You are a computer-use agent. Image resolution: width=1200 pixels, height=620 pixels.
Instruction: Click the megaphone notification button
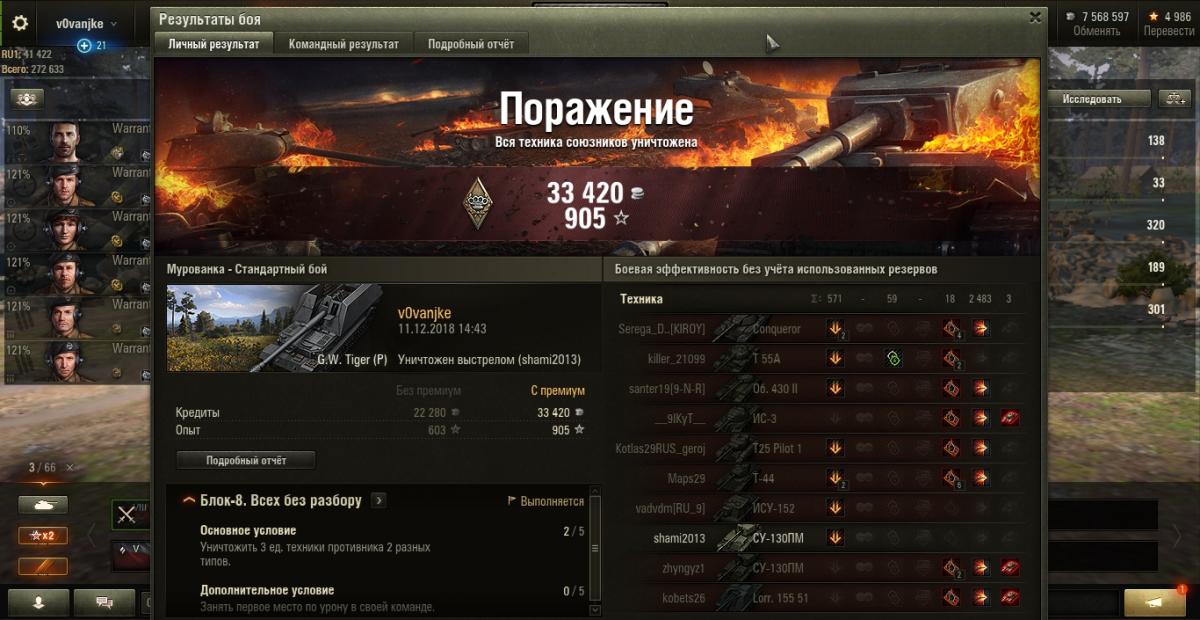[1154, 602]
